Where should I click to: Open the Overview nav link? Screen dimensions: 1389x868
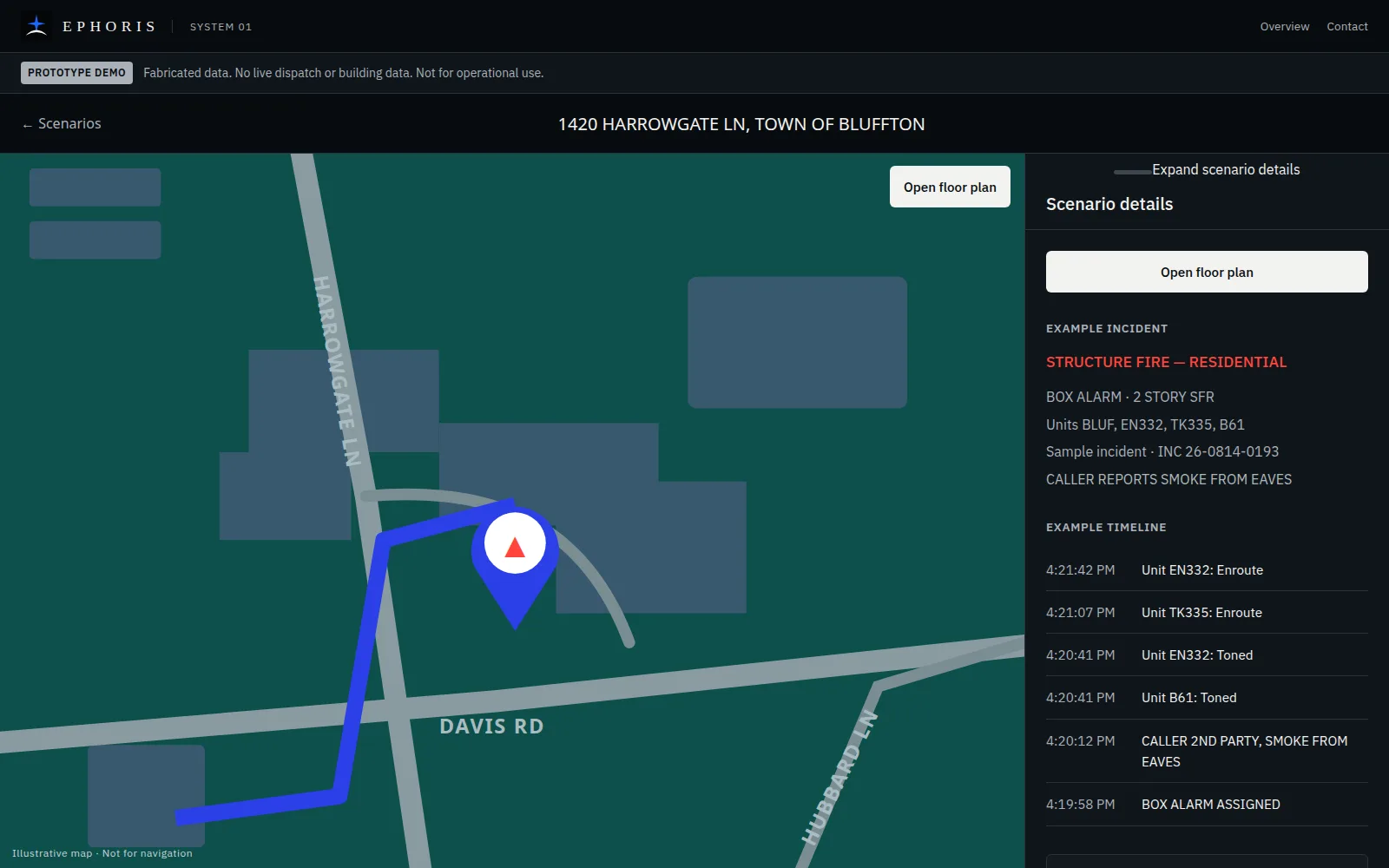point(1285,27)
